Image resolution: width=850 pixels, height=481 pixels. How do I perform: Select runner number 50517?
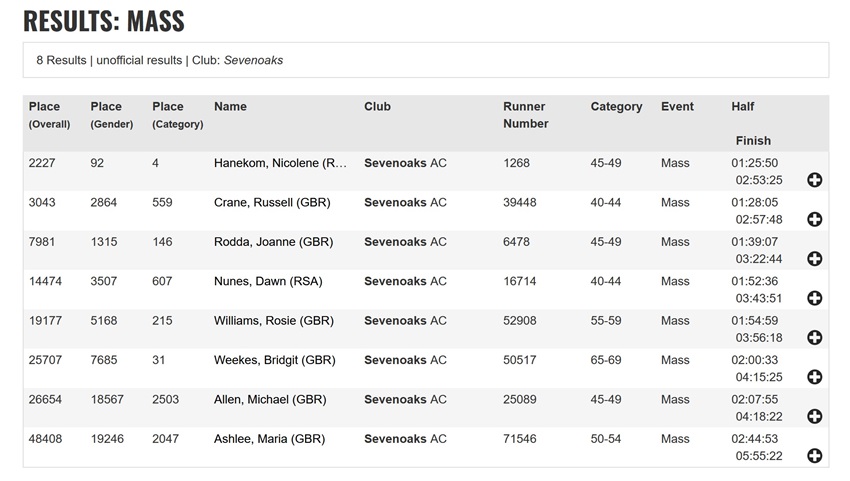(x=519, y=360)
